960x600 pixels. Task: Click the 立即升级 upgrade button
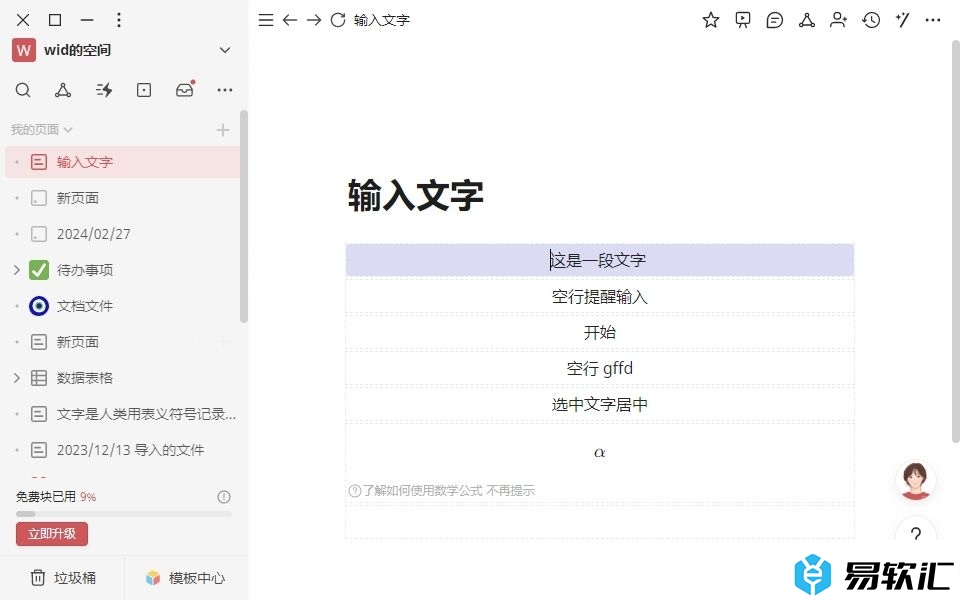click(x=52, y=534)
